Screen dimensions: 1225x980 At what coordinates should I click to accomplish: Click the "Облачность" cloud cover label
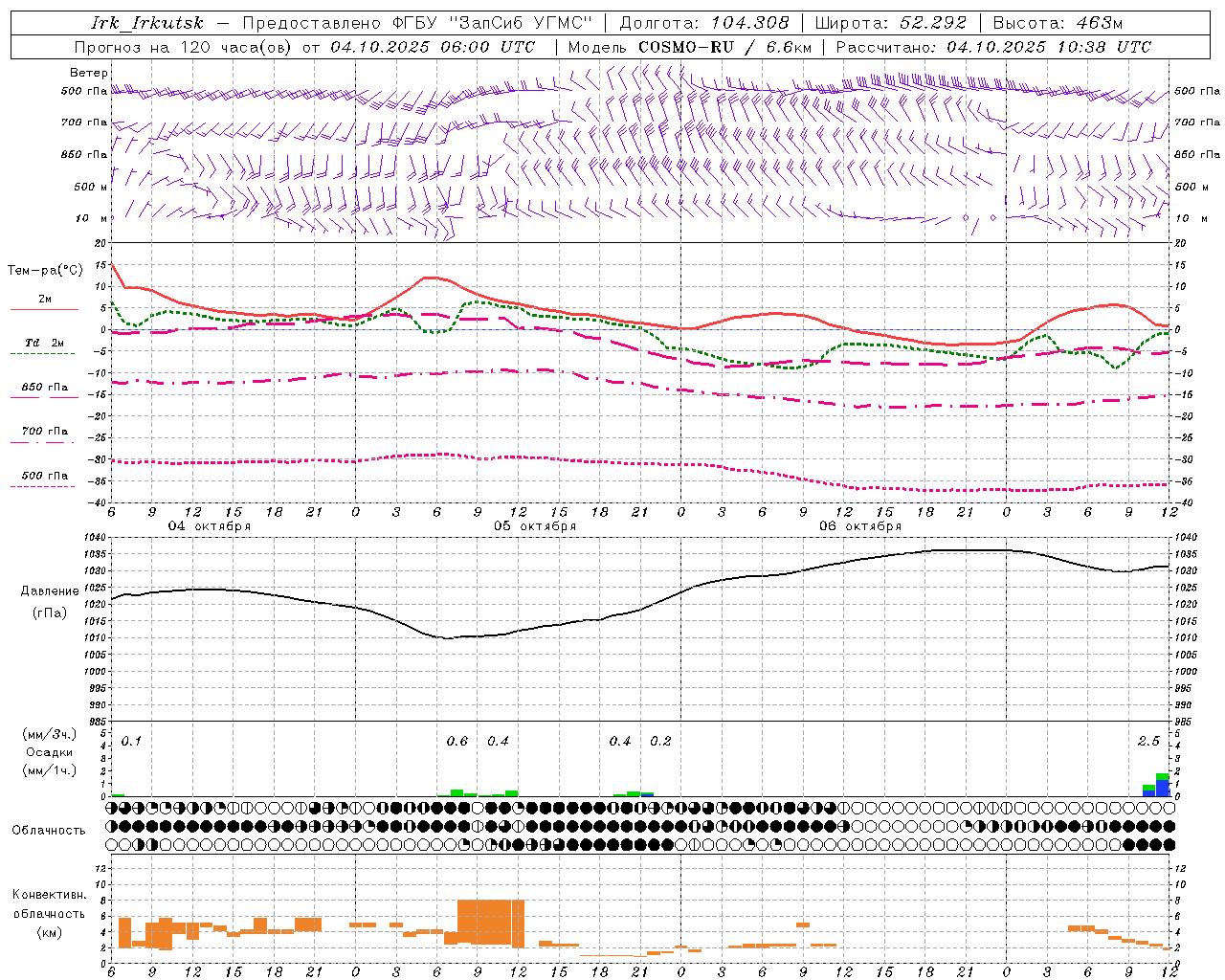tap(49, 830)
